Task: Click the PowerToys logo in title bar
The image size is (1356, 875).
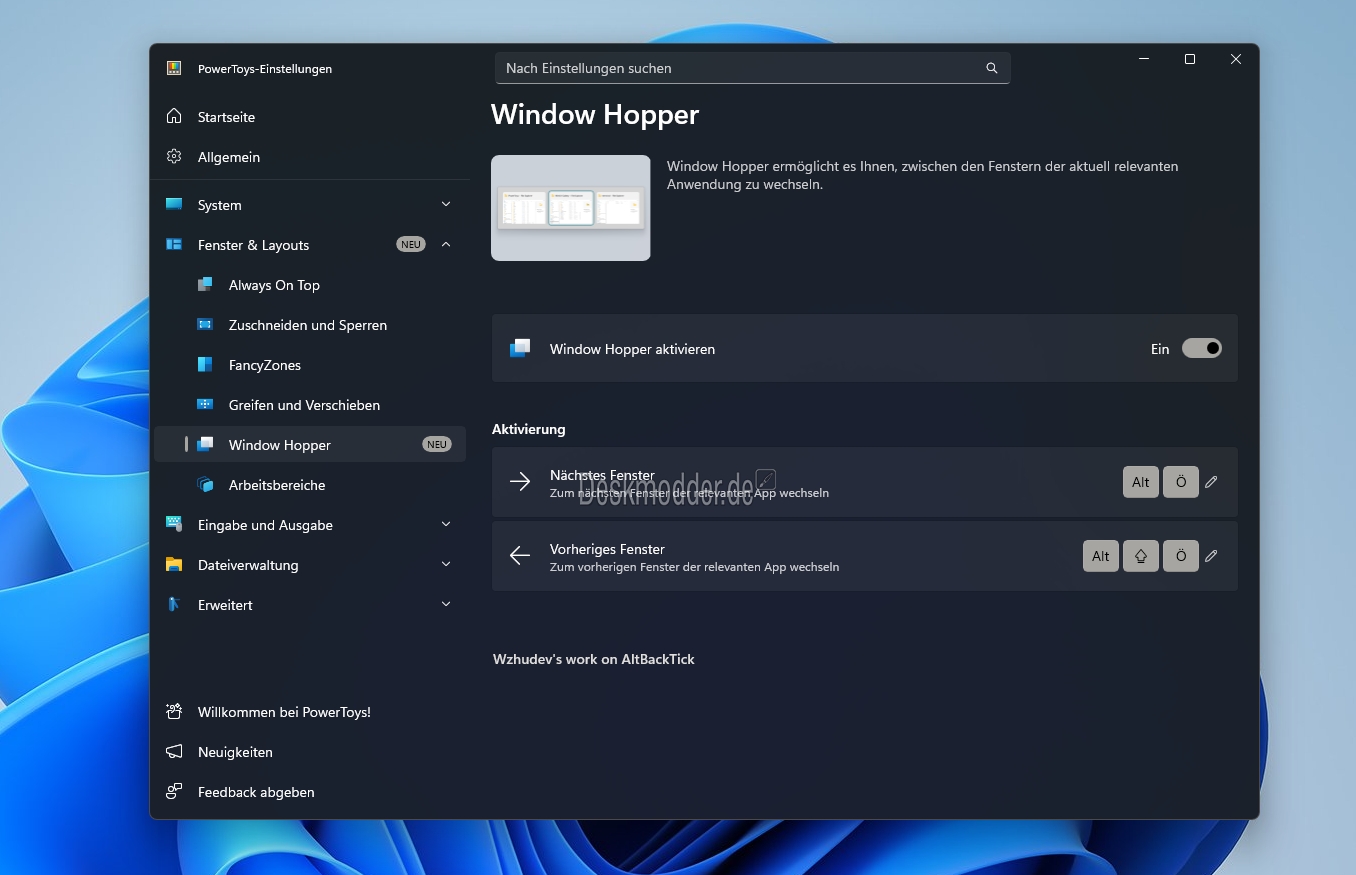Action: coord(174,68)
